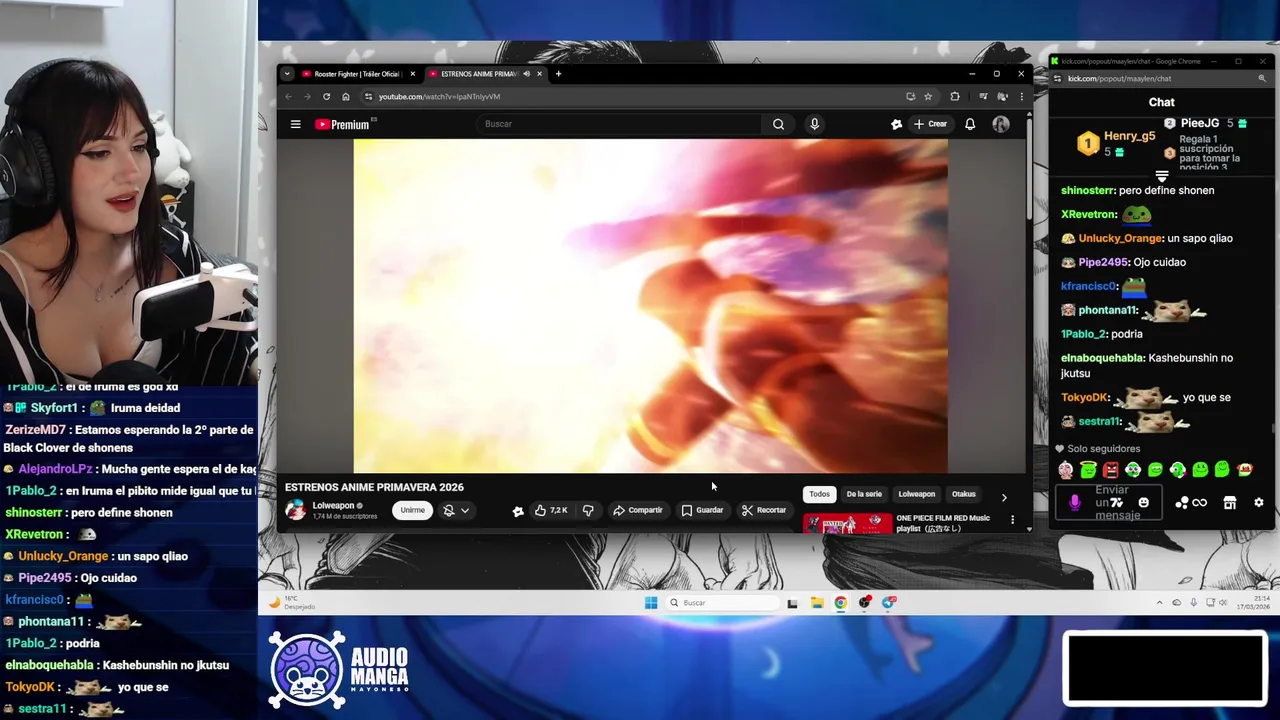The width and height of the screenshot is (1280, 720).
Task: Click the sparkle icon beside Crear
Action: point(896,124)
